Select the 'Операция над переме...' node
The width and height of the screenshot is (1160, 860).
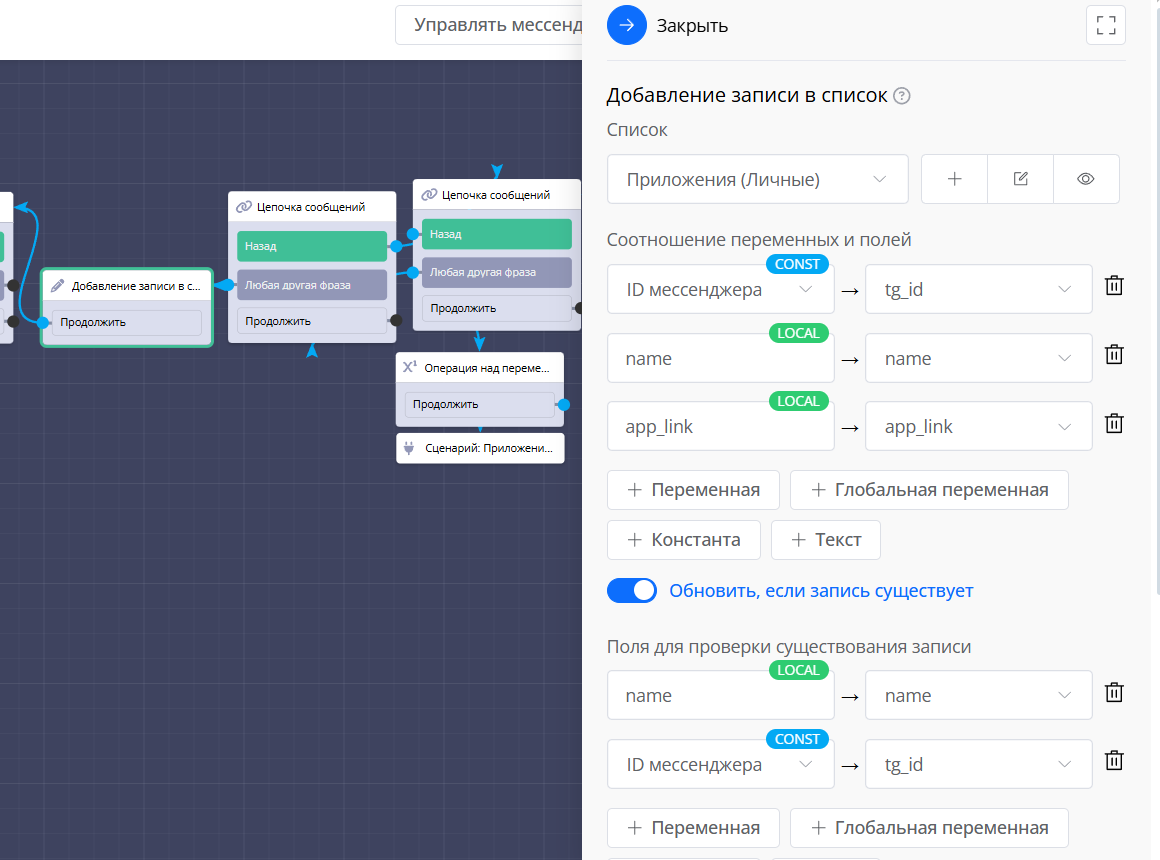[x=479, y=368]
